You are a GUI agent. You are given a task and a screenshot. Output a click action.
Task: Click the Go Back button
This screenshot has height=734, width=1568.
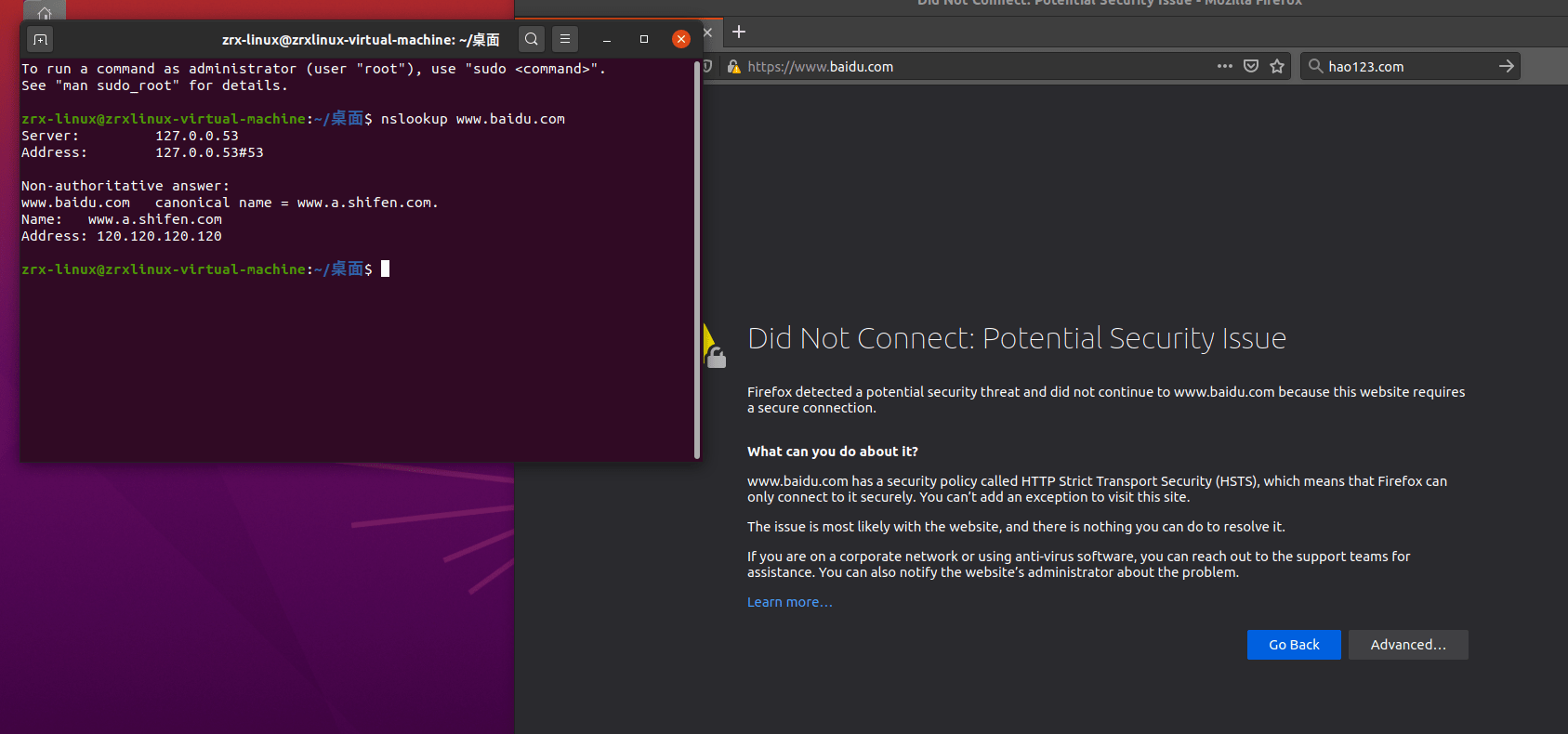click(1294, 645)
